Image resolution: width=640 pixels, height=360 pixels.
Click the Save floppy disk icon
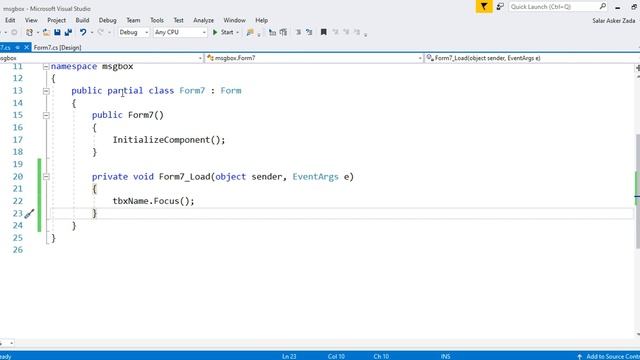coord(57,32)
